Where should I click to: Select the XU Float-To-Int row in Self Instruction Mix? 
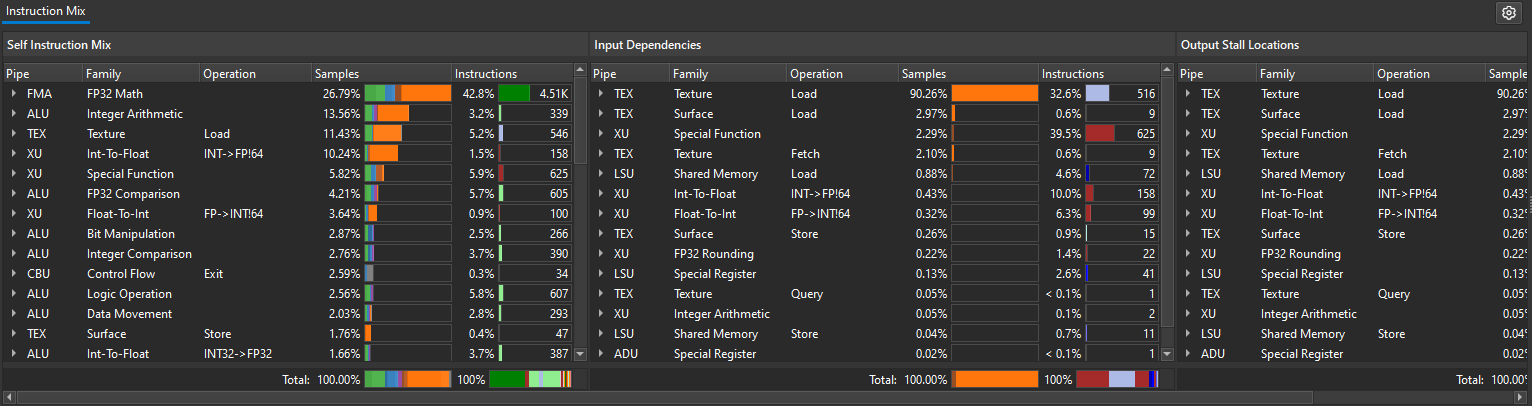[140, 214]
